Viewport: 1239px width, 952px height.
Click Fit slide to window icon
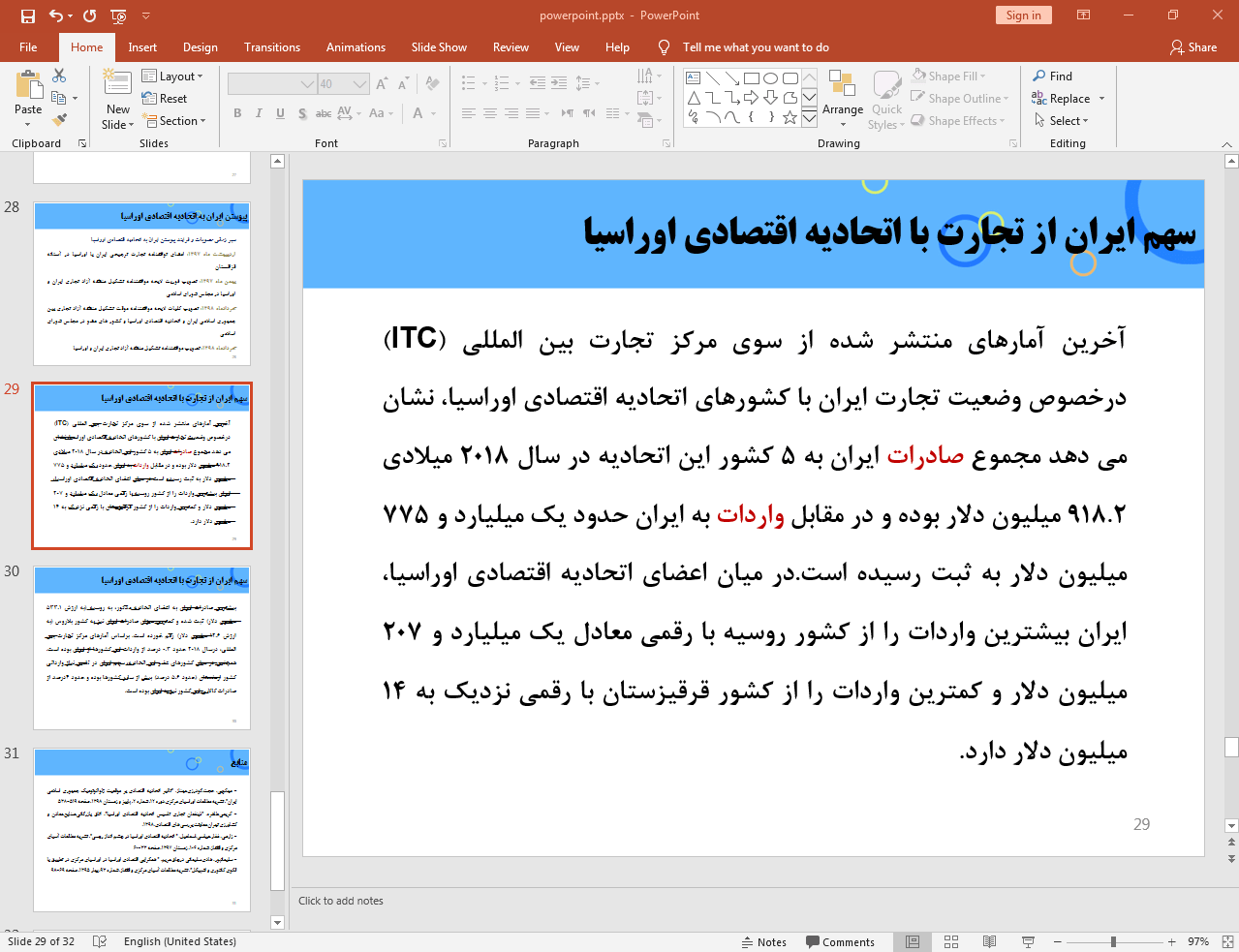pos(1227,941)
